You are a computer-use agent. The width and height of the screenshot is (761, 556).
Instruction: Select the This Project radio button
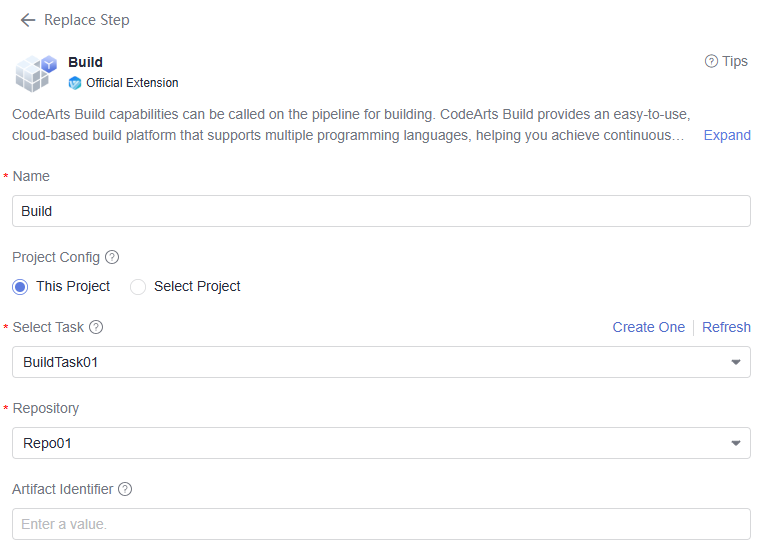click(20, 287)
